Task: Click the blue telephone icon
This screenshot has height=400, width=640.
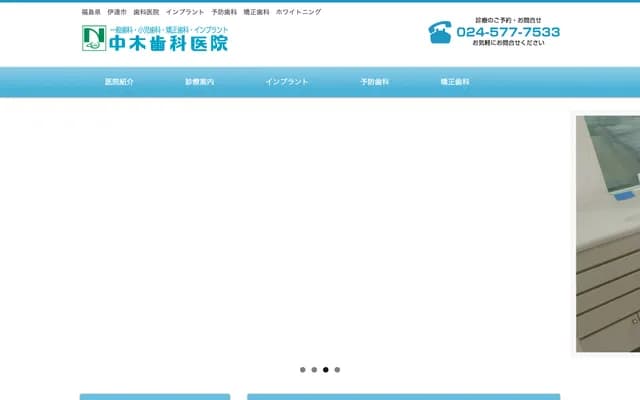Action: (x=440, y=32)
